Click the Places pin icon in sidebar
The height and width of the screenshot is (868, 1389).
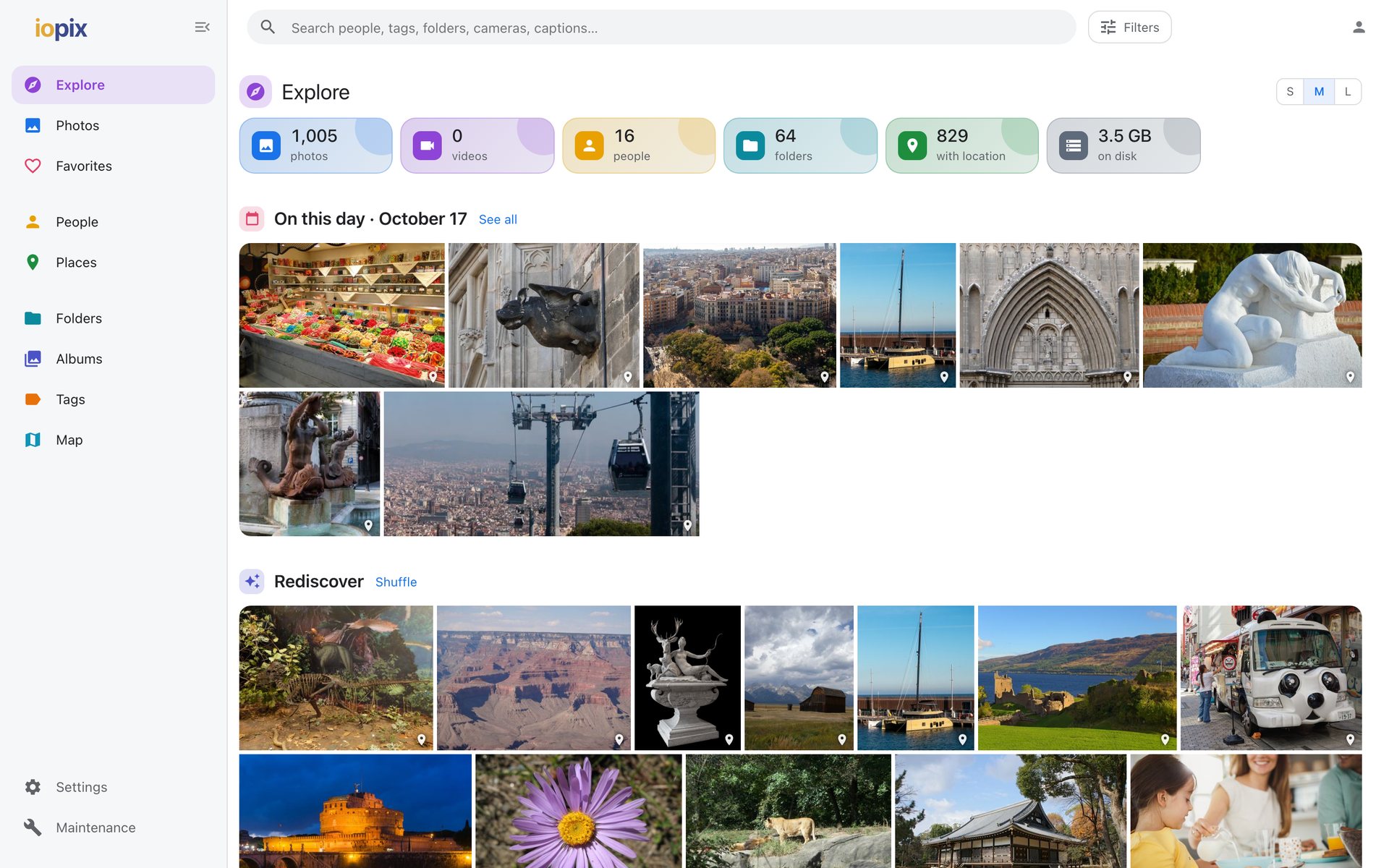click(x=33, y=262)
